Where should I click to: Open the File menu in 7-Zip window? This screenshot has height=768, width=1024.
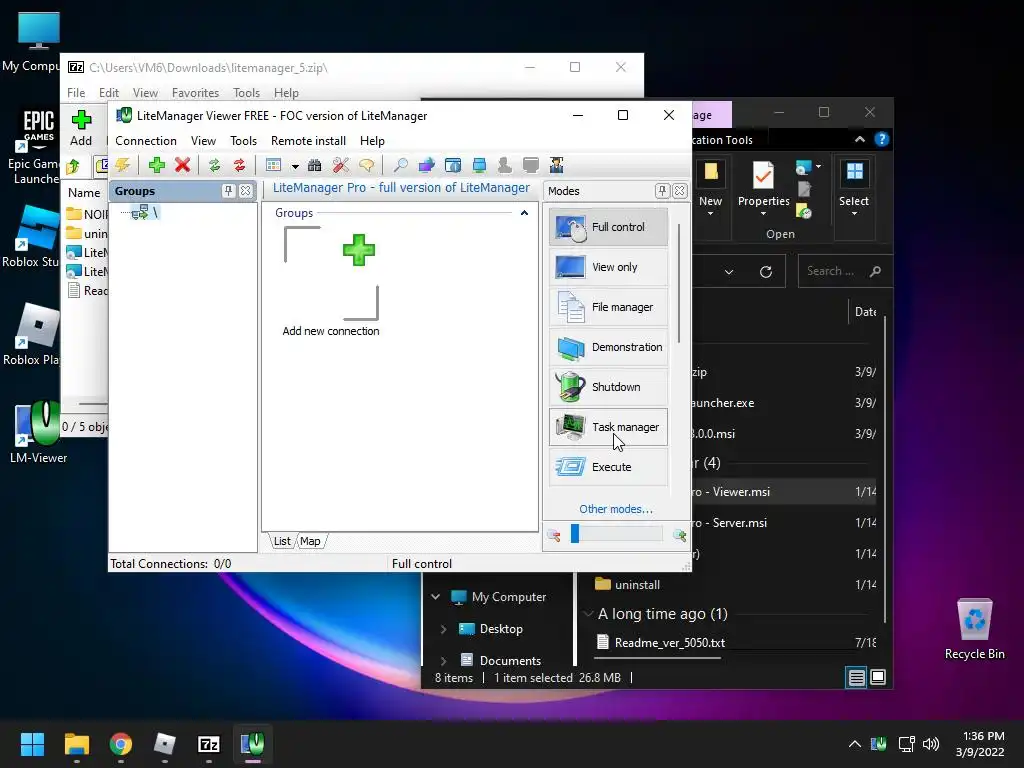pyautogui.click(x=76, y=93)
